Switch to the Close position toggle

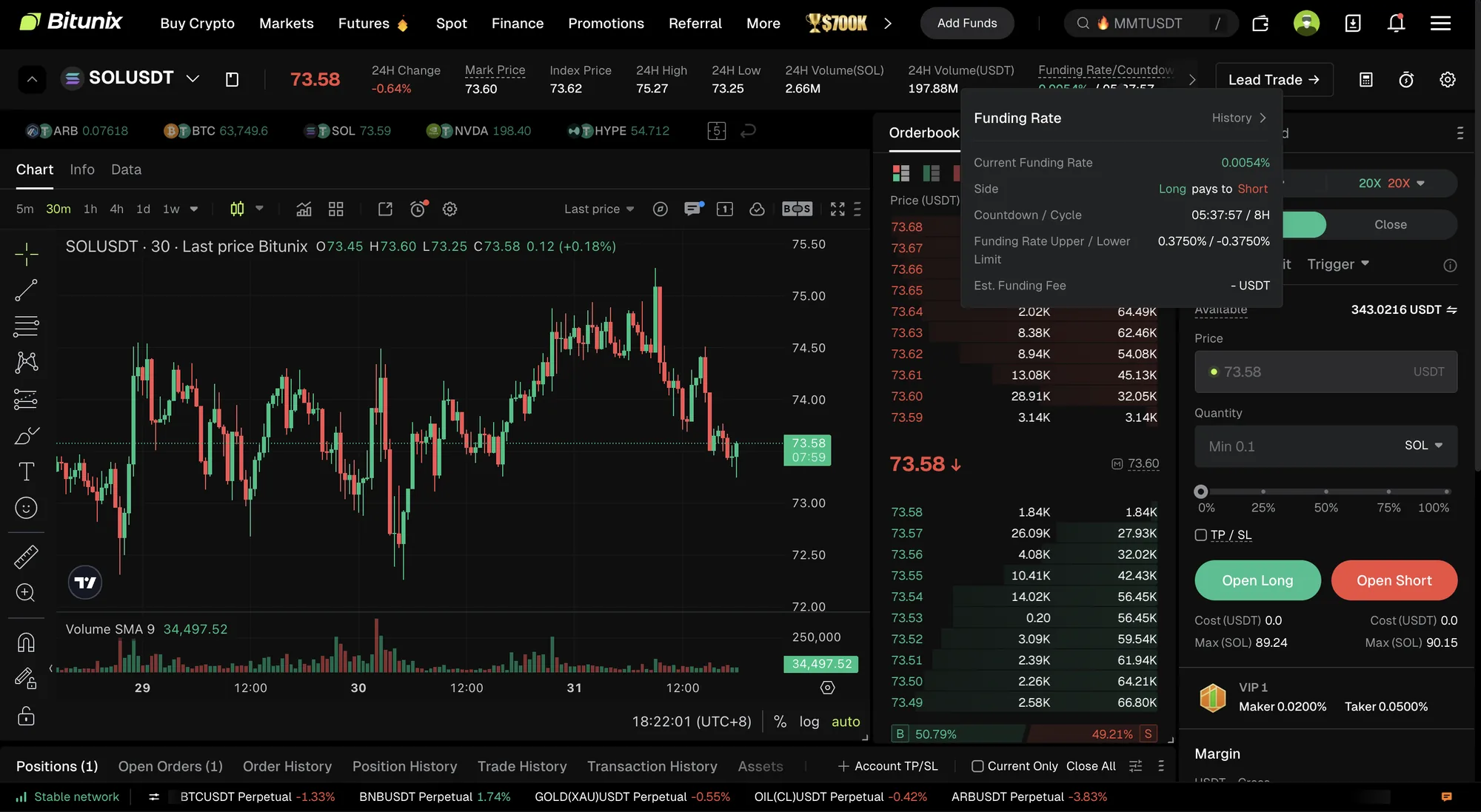[x=1390, y=225]
